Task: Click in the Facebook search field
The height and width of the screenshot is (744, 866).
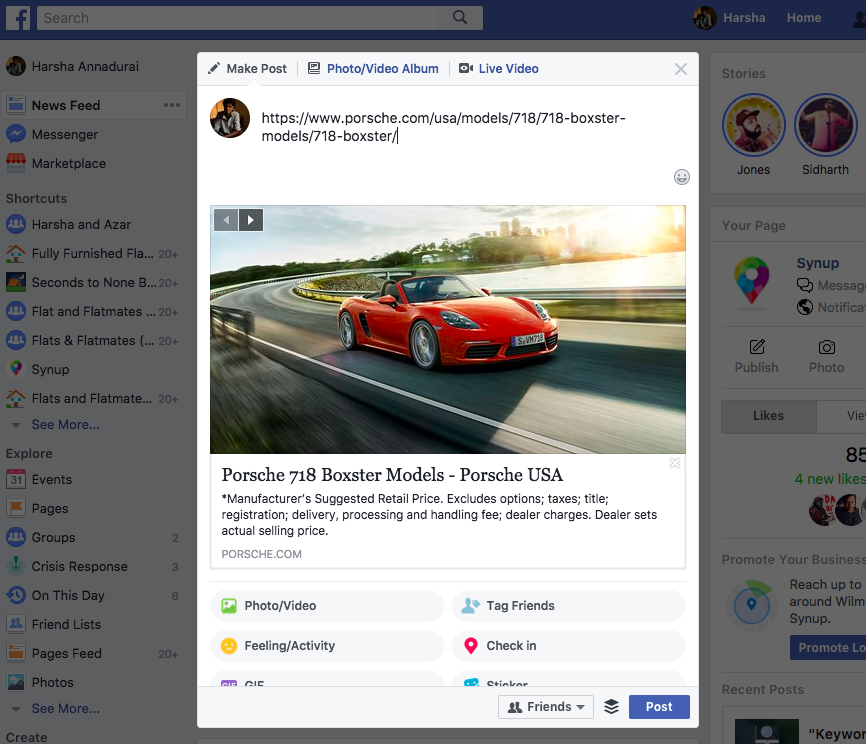Action: [x=237, y=18]
